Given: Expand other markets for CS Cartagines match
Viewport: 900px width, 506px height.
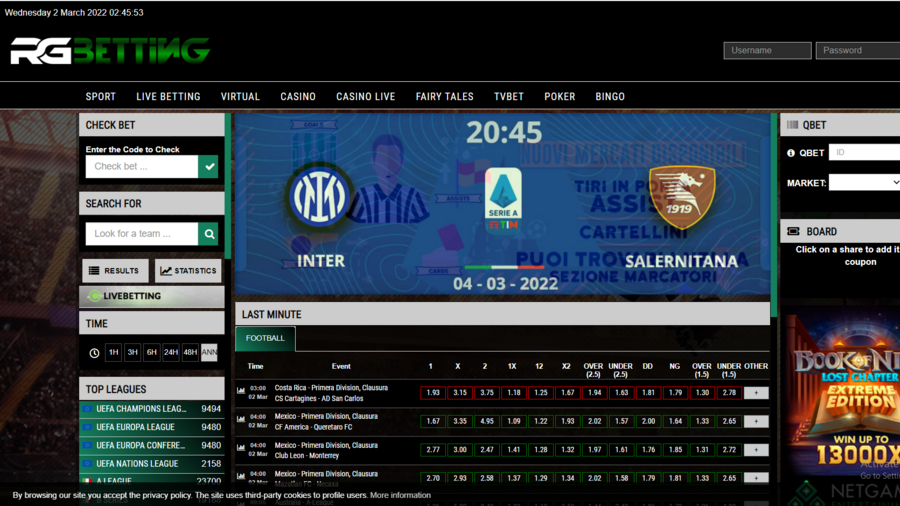Looking at the screenshot, I should [756, 393].
